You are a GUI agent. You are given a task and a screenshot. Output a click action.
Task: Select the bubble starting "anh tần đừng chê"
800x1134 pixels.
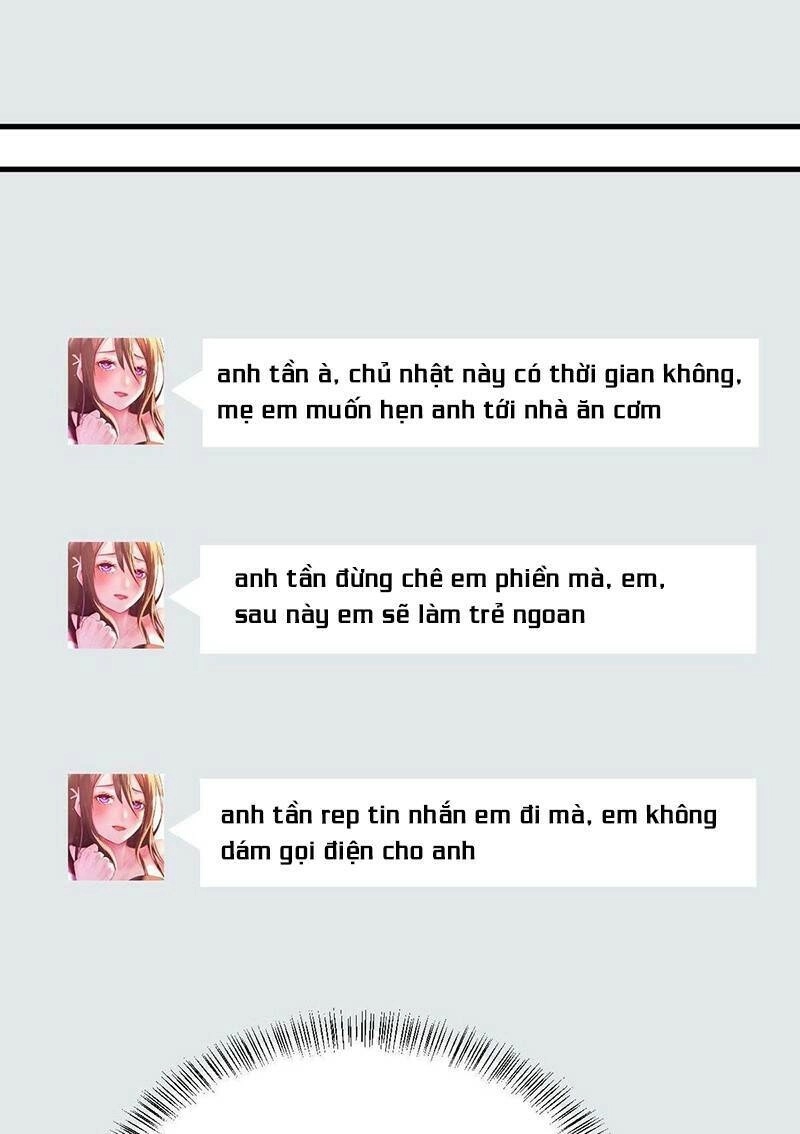click(x=478, y=600)
